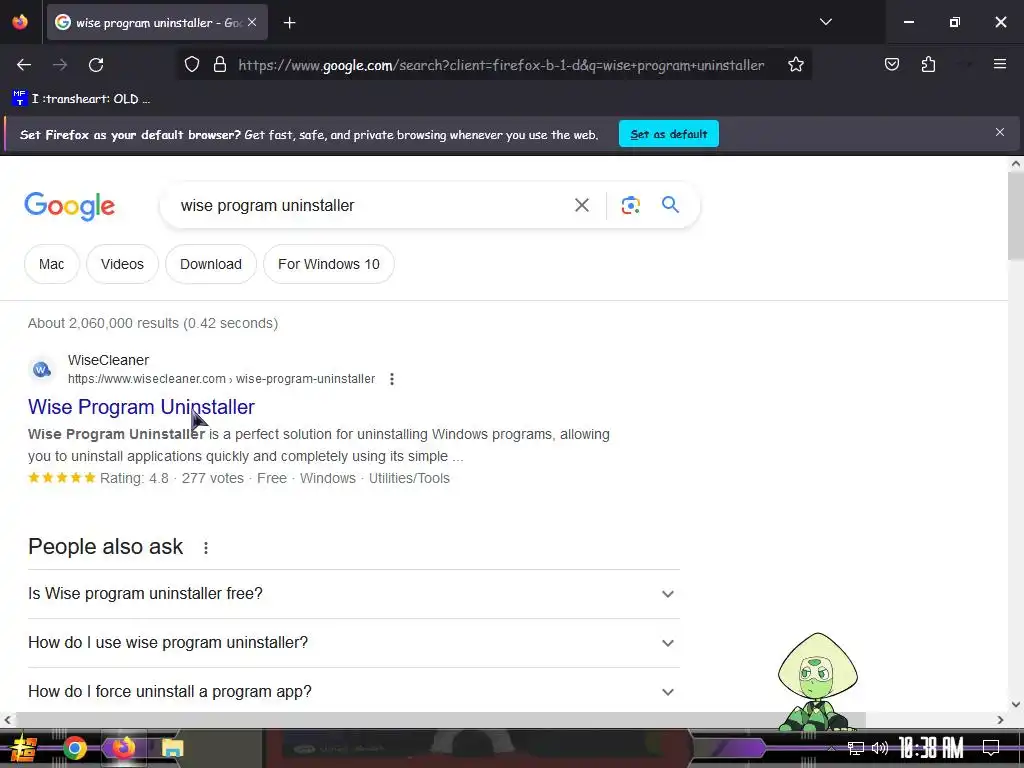Open the tracking protection shield icon

191,65
